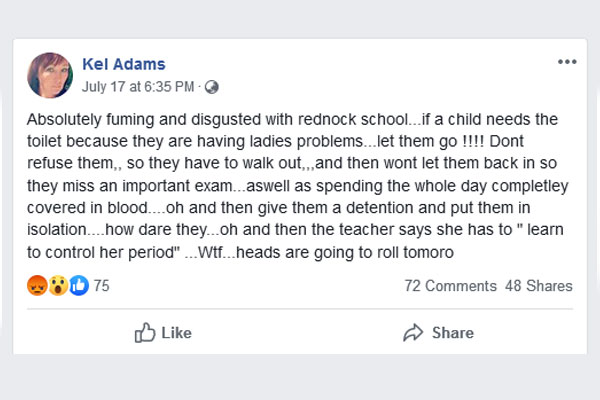Viewport: 600px width, 400px height.
Task: Show who reacted via the 75 count
Action: tap(102, 286)
